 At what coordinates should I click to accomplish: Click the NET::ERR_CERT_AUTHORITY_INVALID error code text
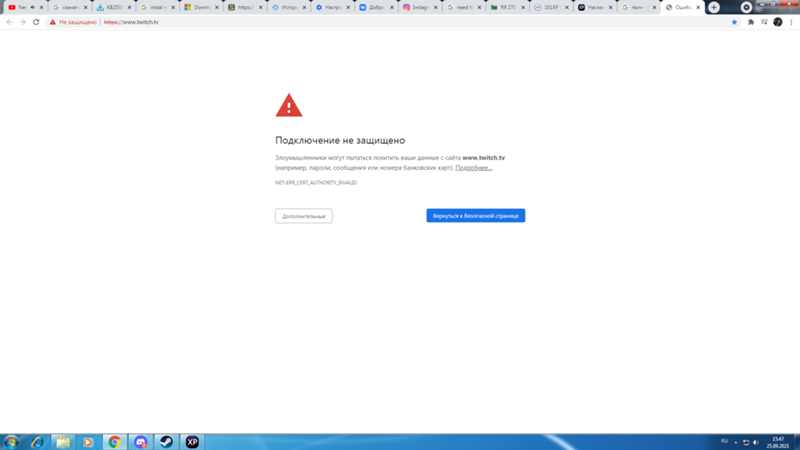(316, 182)
